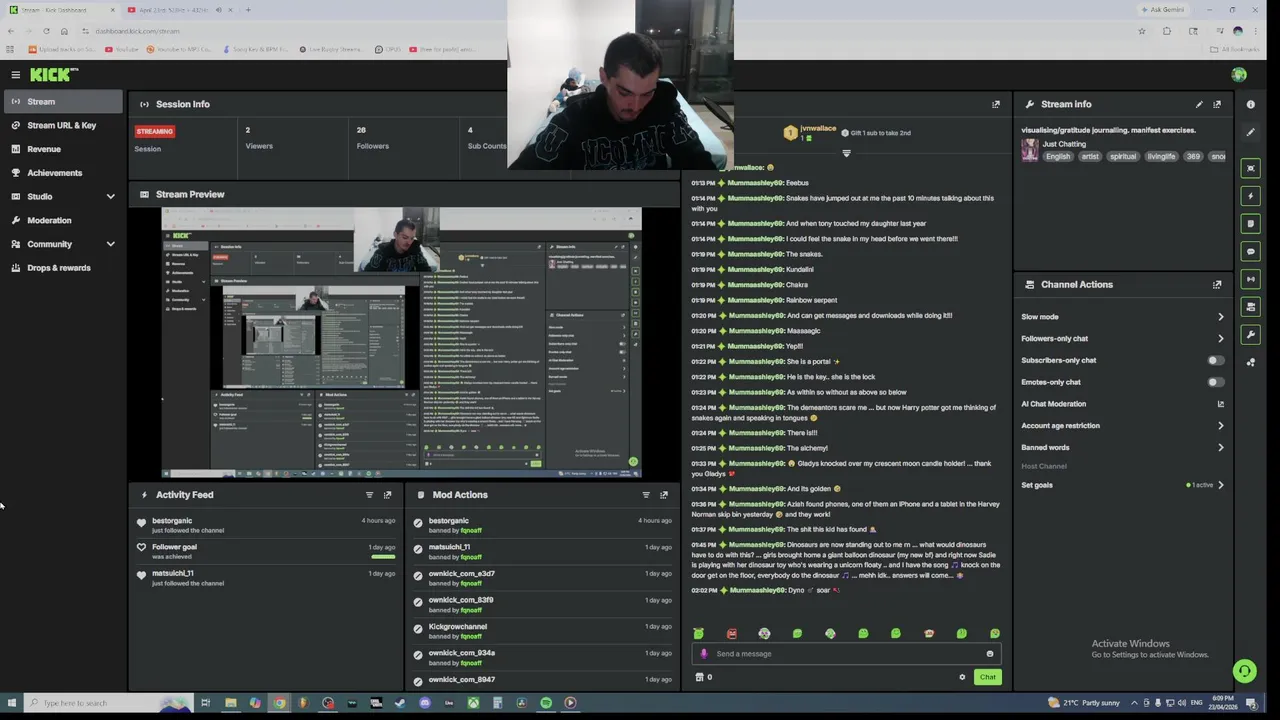Filter the Mod Actions list
Screen dimensions: 1280x720
(x=645, y=495)
